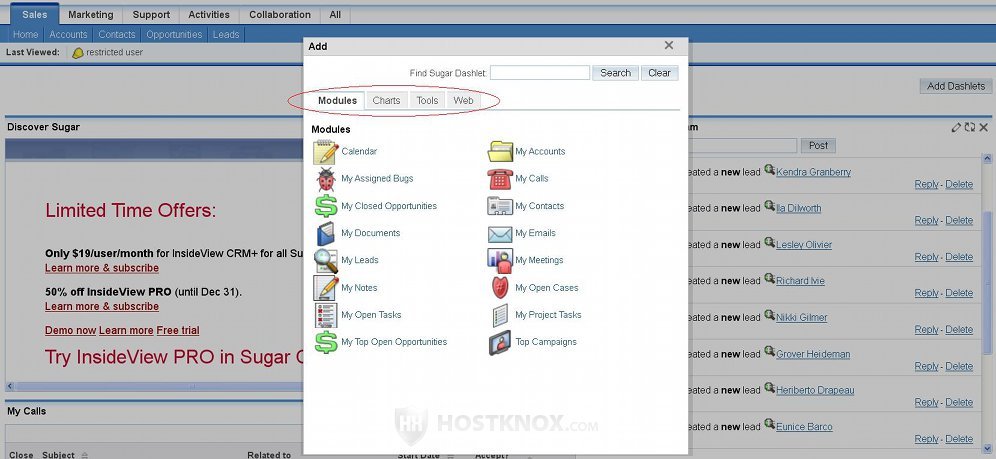Click the My Open Tasks checklist icon
The width and height of the screenshot is (996, 459).
(326, 315)
